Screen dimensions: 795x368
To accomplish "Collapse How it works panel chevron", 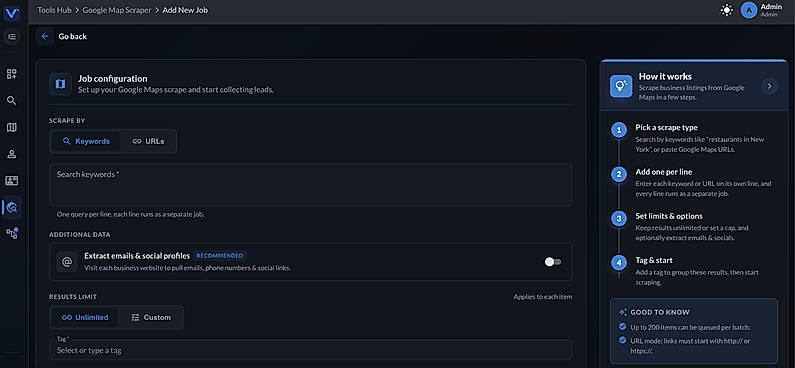I will pyautogui.click(x=769, y=86).
